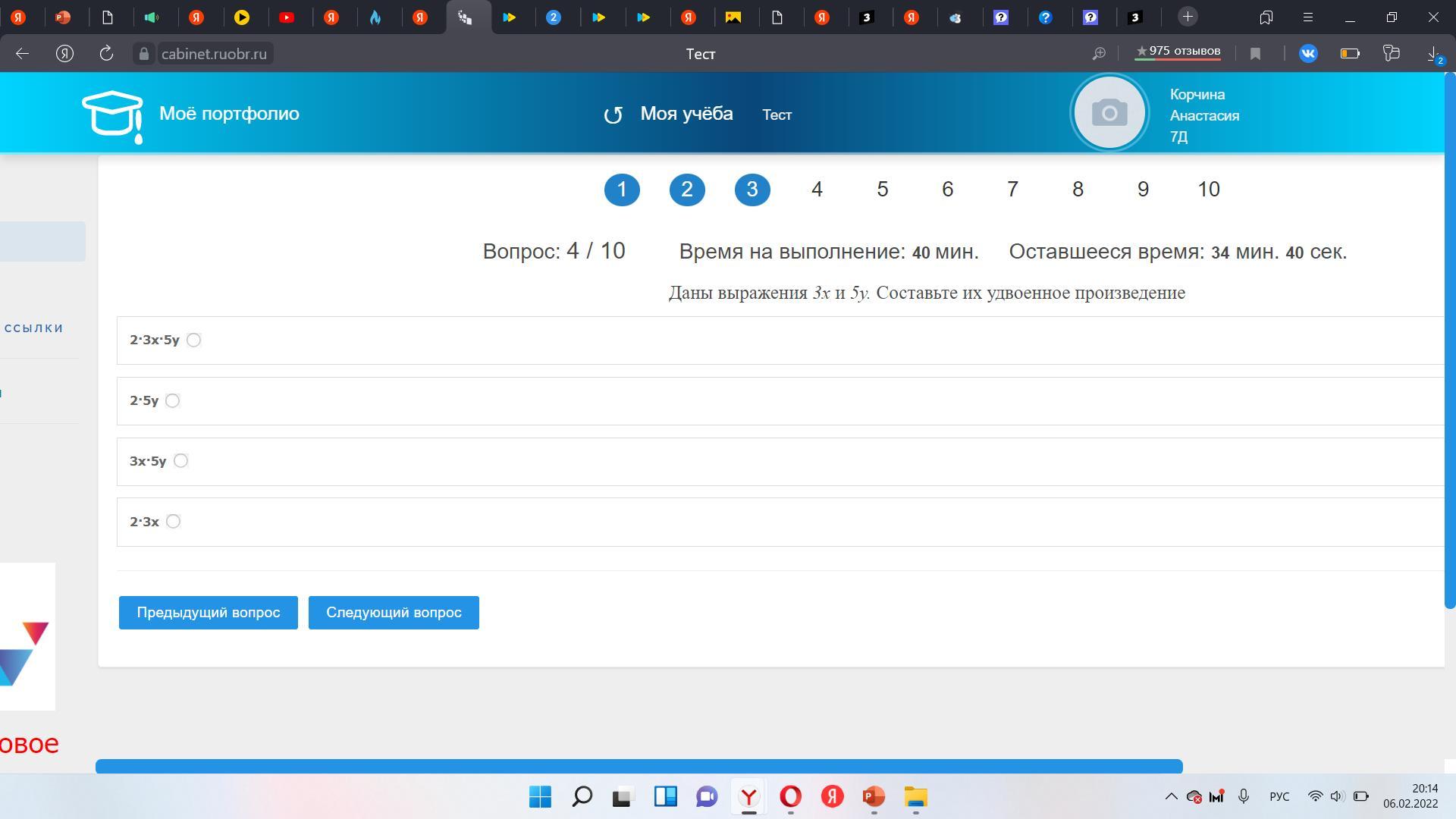Open the browser extensions icon in toolbar
Image resolution: width=1456 pixels, height=819 pixels.
tap(1391, 53)
